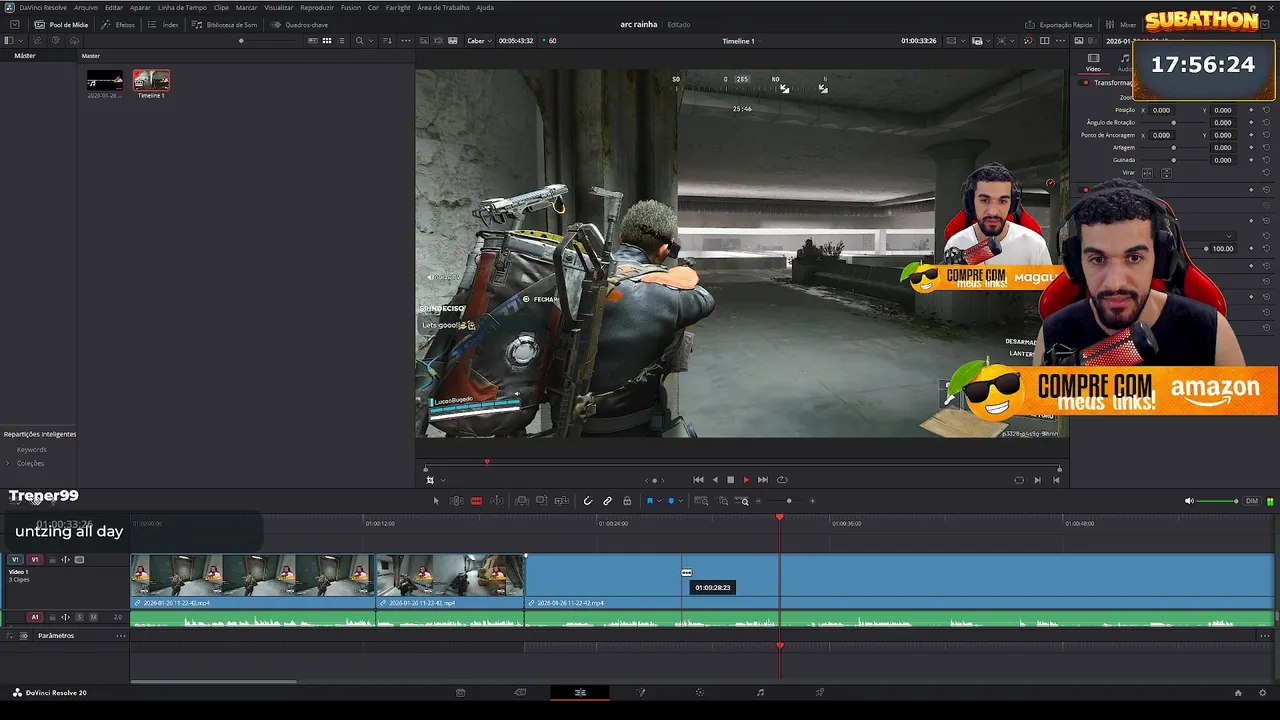Open Parâmetros options ellipsis menu

pyautogui.click(x=121, y=636)
